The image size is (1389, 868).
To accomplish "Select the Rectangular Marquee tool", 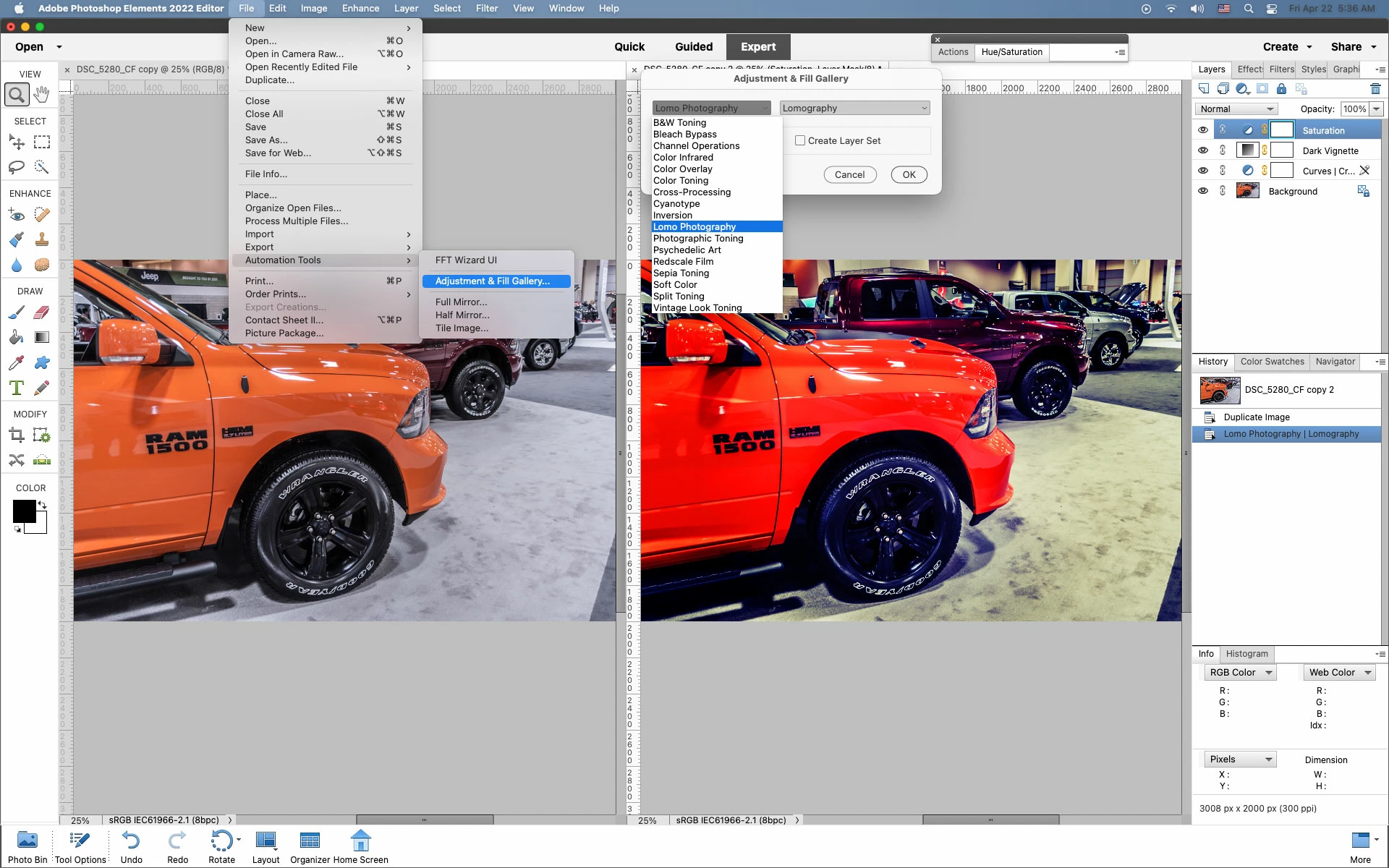I will coord(42,142).
